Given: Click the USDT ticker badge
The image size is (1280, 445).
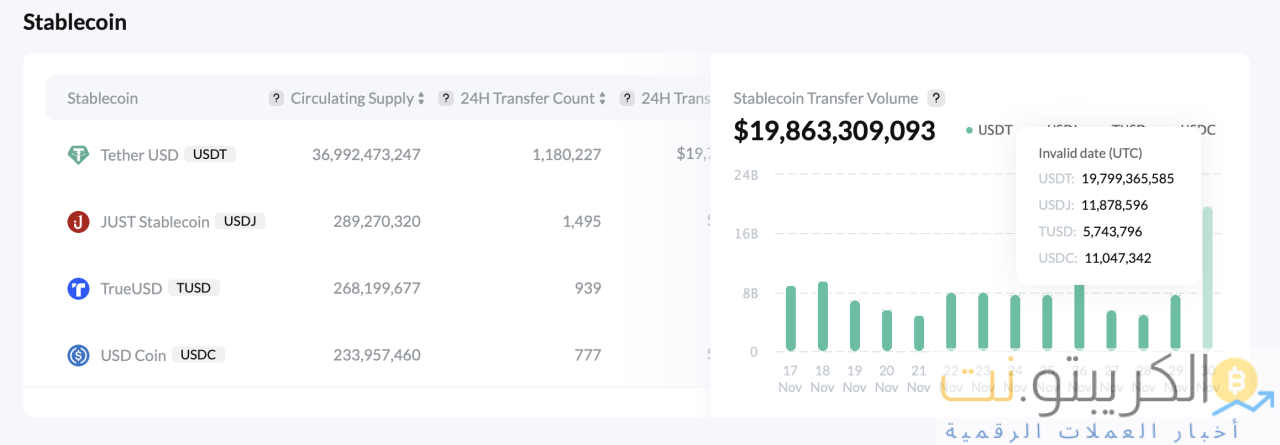Looking at the screenshot, I should (x=210, y=155).
